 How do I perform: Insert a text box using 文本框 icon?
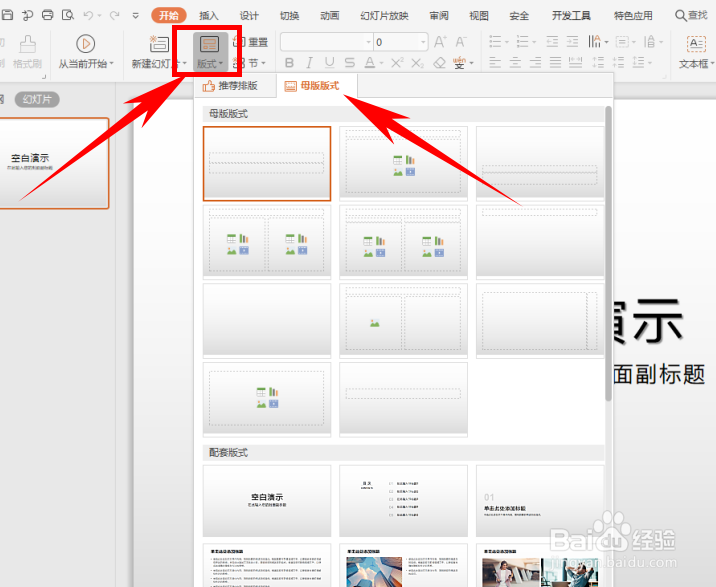click(696, 44)
